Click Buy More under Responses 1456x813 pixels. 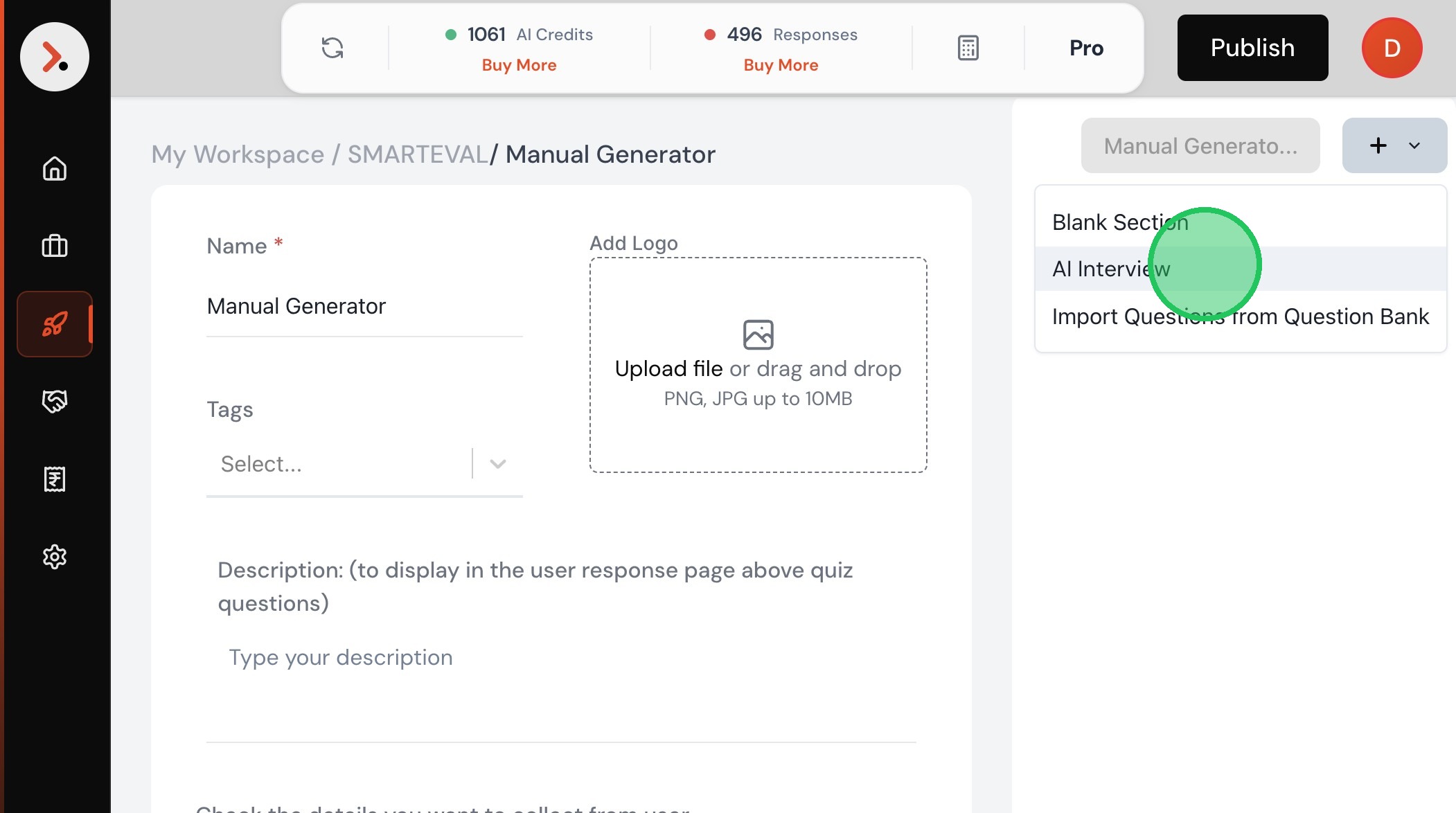coord(781,65)
